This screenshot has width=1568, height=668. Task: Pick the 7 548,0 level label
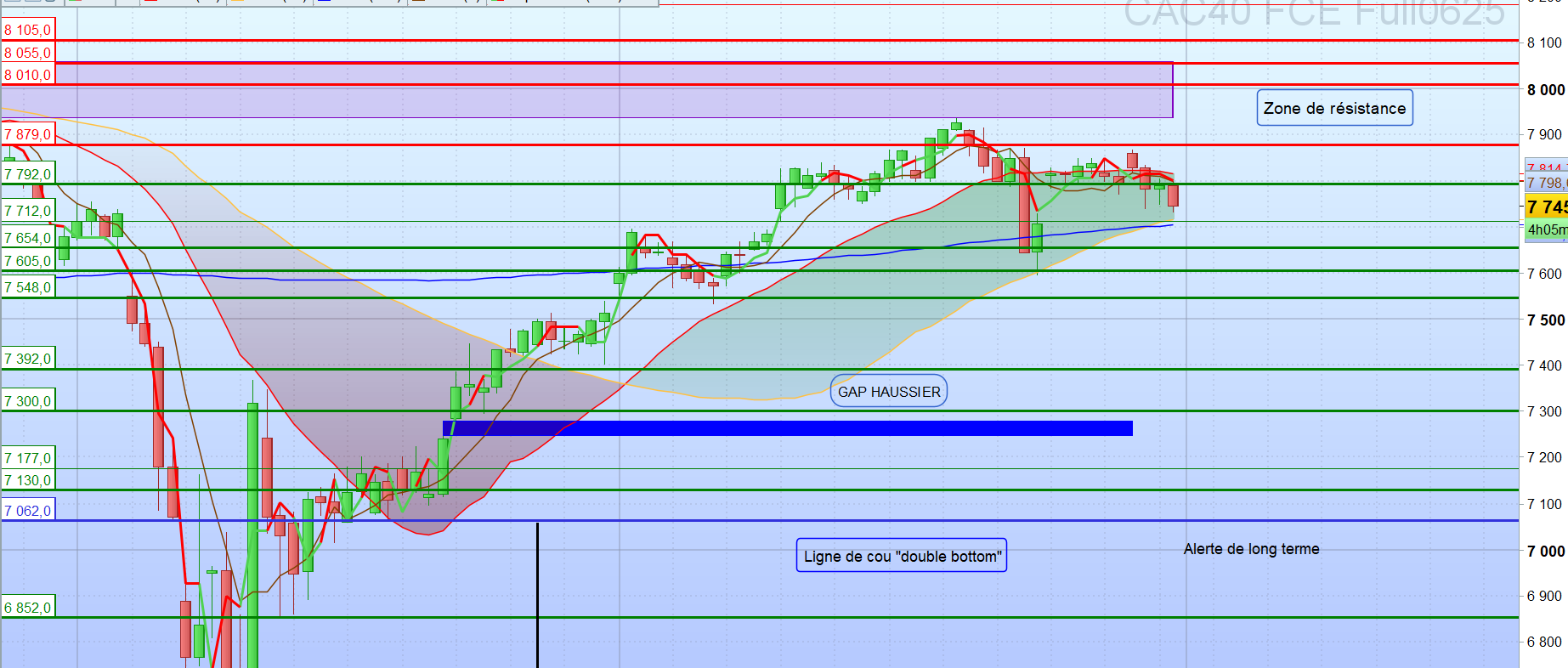pos(28,287)
